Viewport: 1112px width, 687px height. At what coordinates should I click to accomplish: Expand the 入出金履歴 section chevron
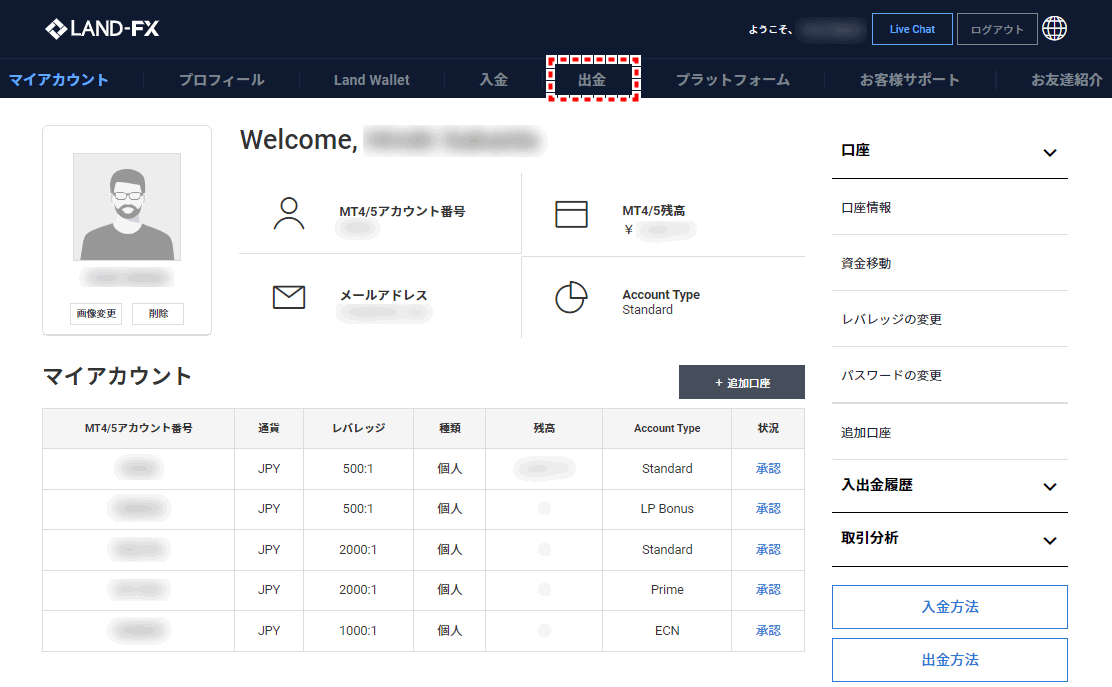click(x=1050, y=486)
